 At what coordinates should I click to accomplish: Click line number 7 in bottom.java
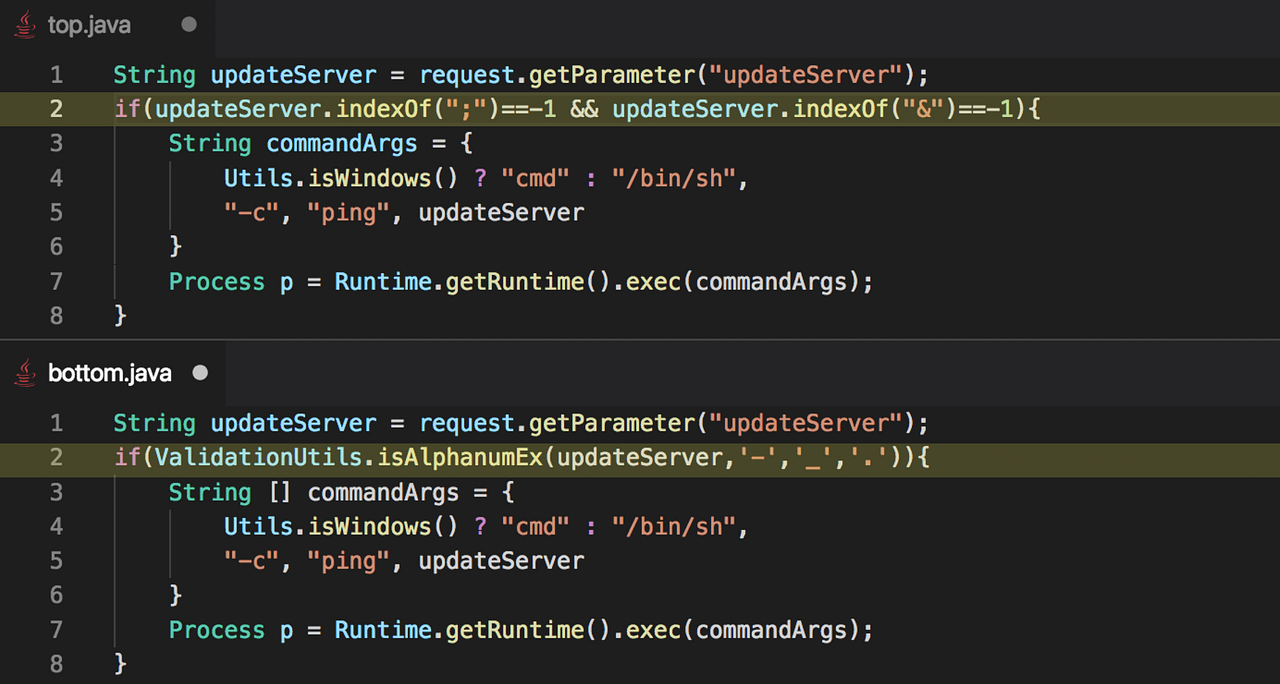pyautogui.click(x=56, y=630)
